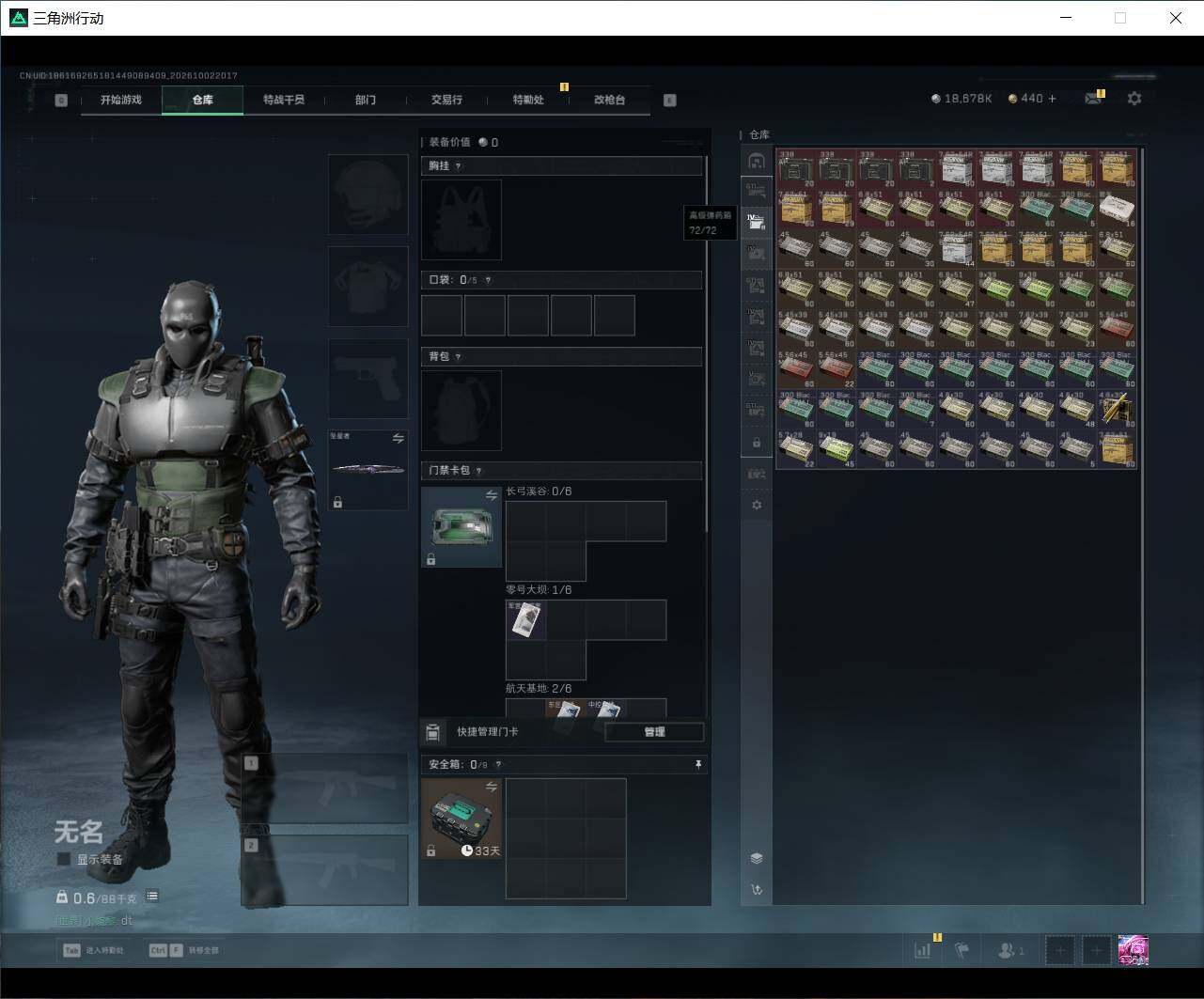Select the empty helmet equipment slot
1204x999 pixels.
point(368,195)
